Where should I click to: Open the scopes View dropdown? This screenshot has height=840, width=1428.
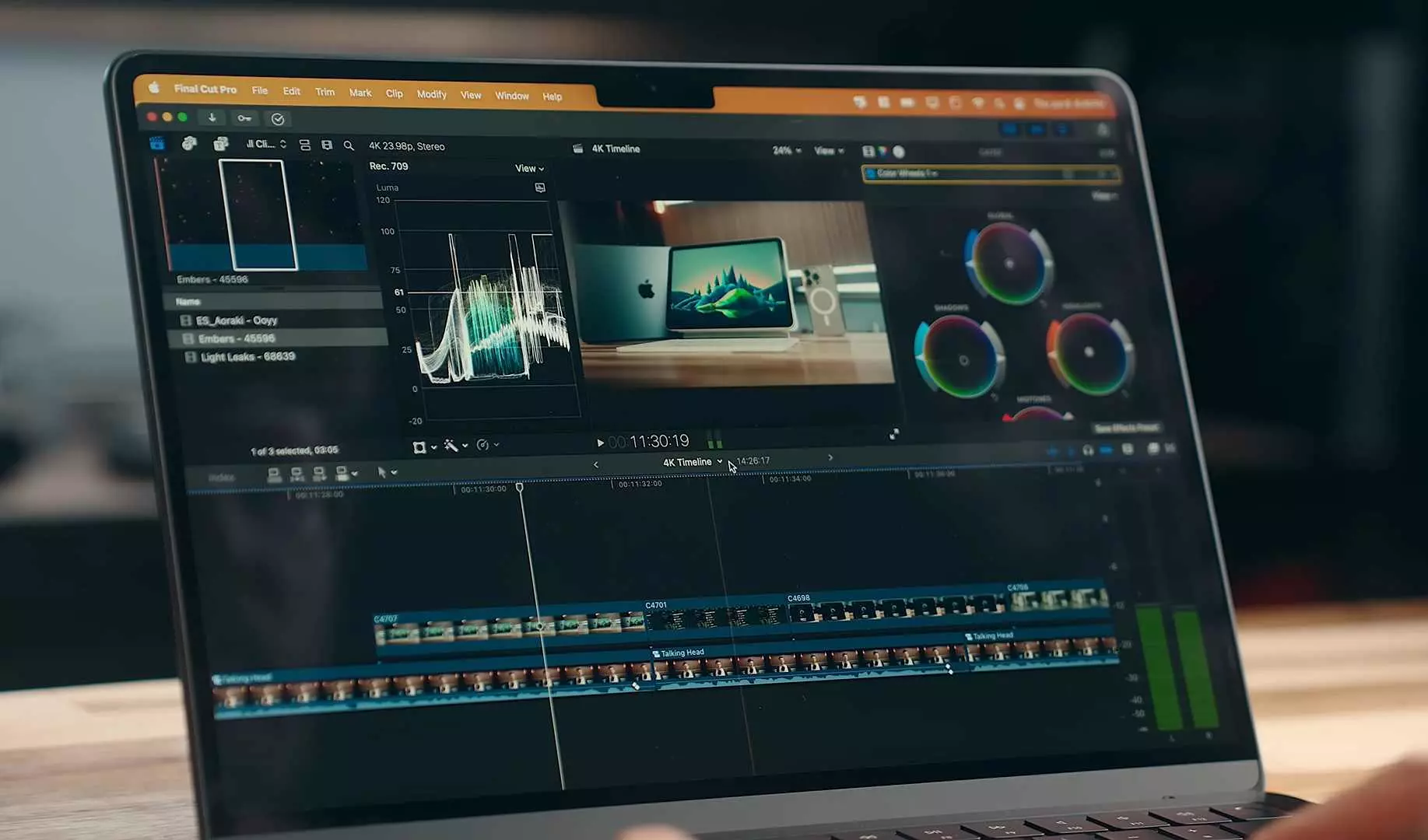[529, 168]
